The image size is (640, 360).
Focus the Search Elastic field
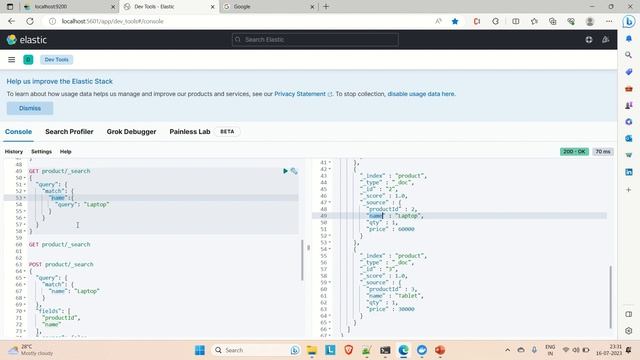point(315,40)
